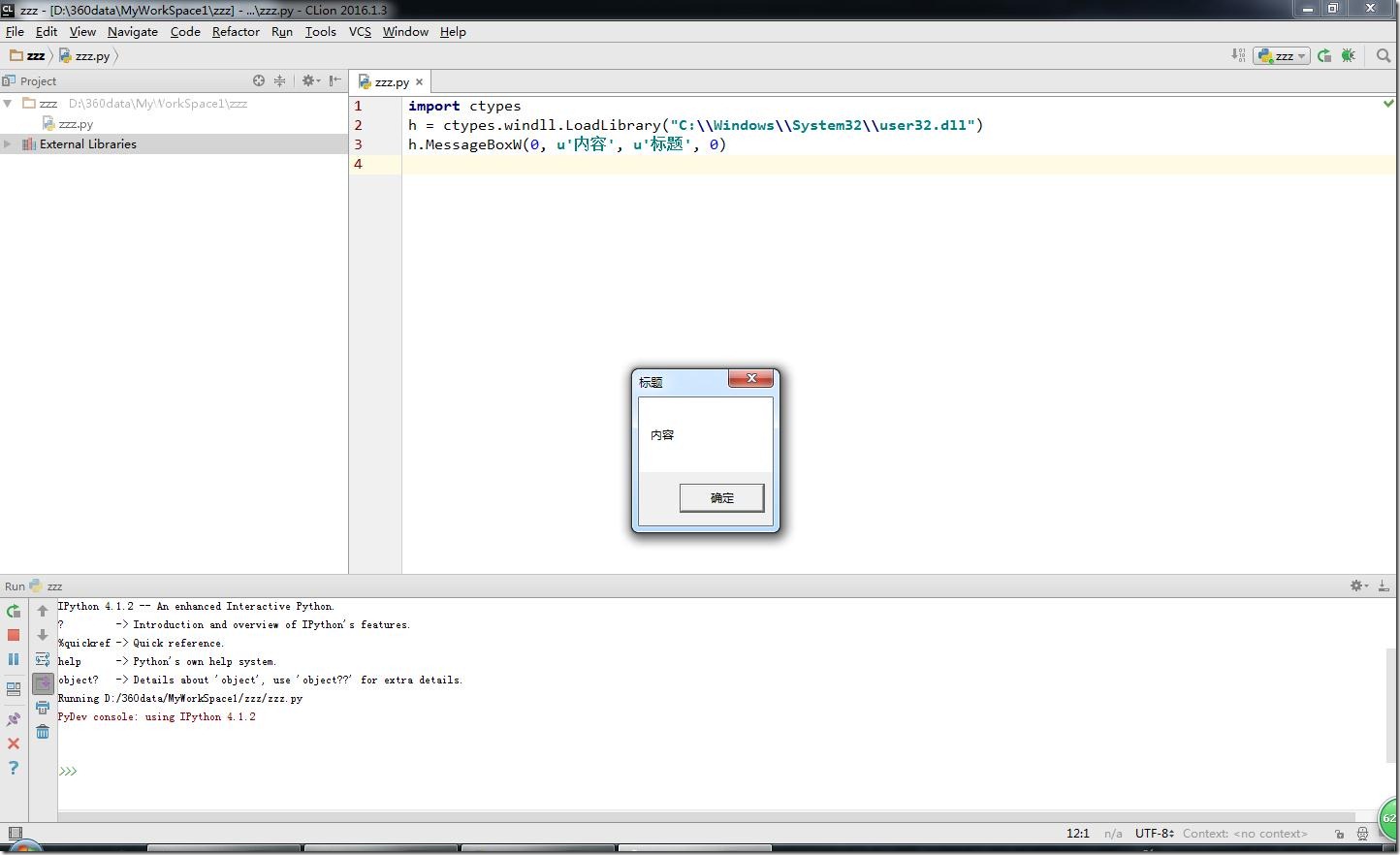The image size is (1400, 855).
Task: Open the Run menu
Action: tap(282, 31)
